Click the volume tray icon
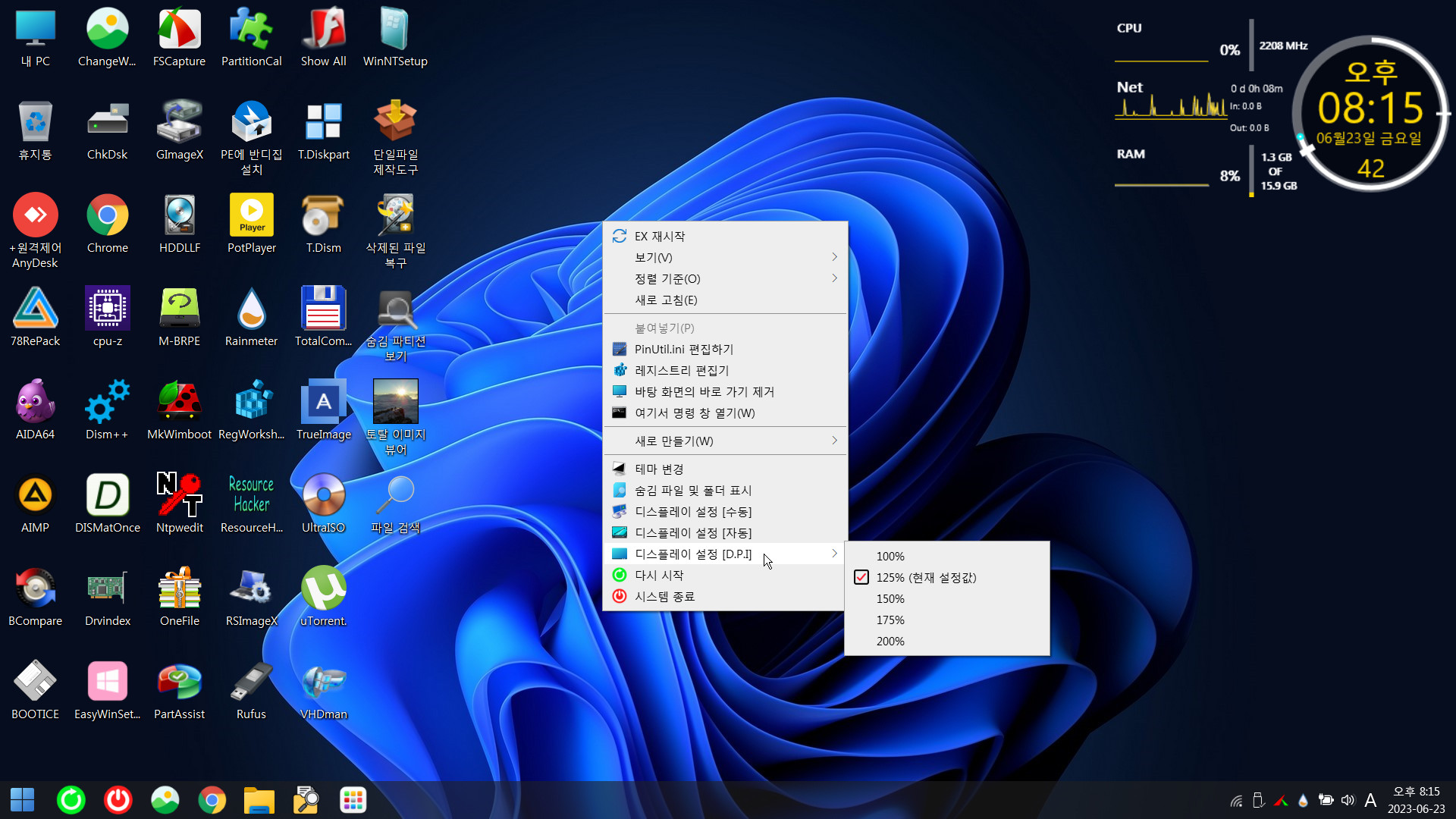Viewport: 1456px width, 819px height. pos(1348,800)
